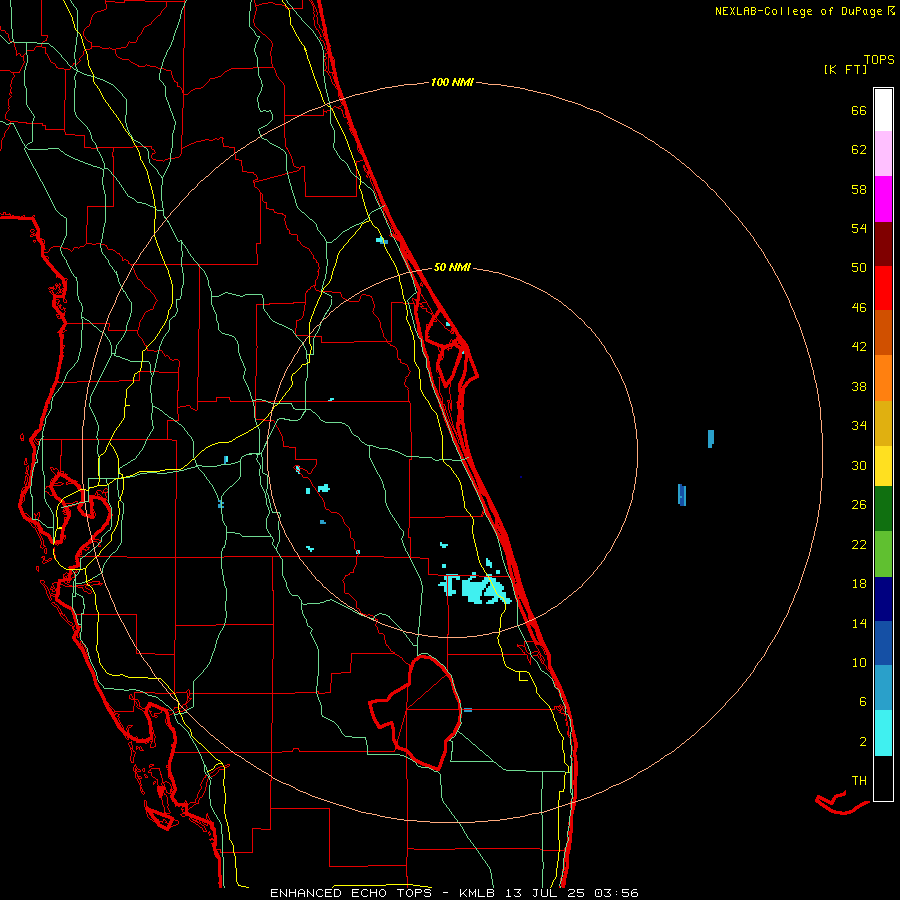
Task: Click the legend label "TH"
Action: [859, 781]
